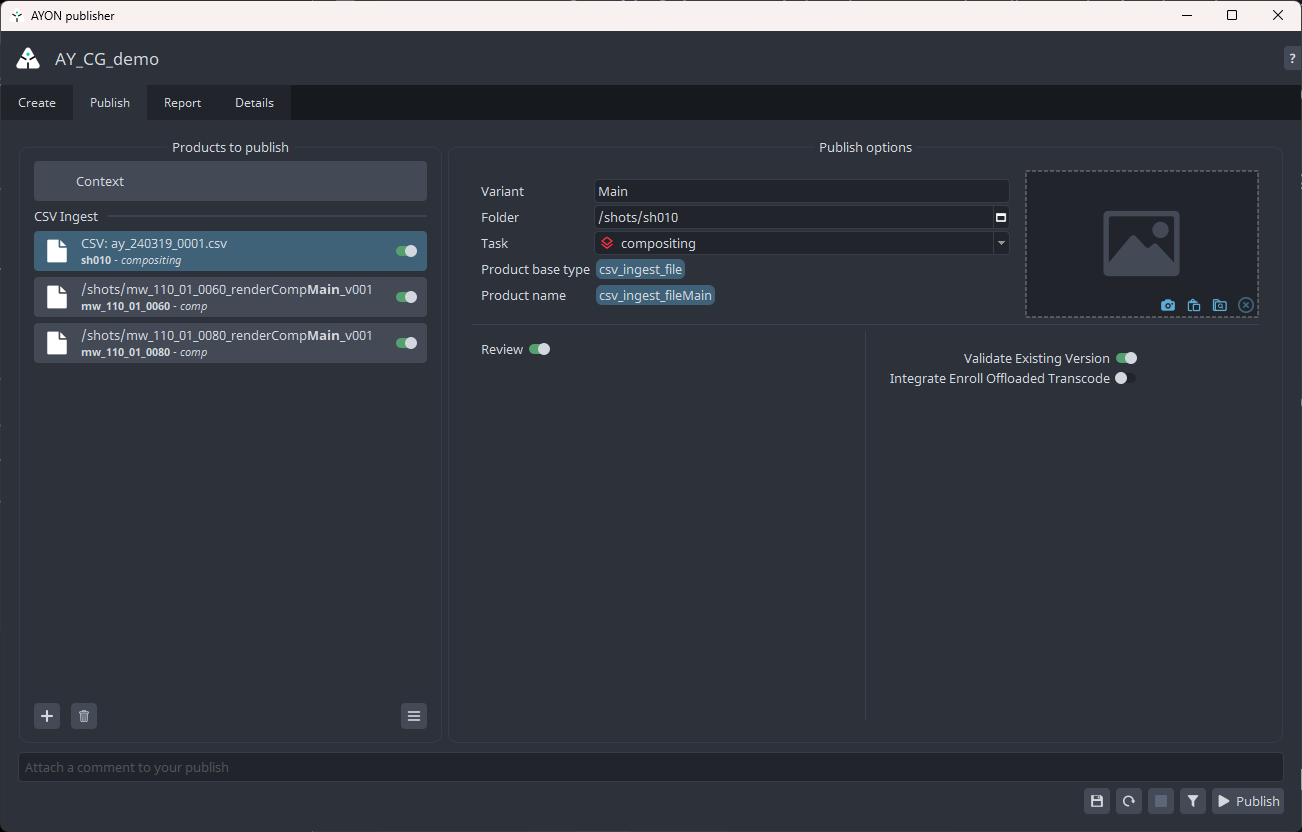Click the add new product plus icon
The width and height of the screenshot is (1302, 832).
(x=47, y=716)
